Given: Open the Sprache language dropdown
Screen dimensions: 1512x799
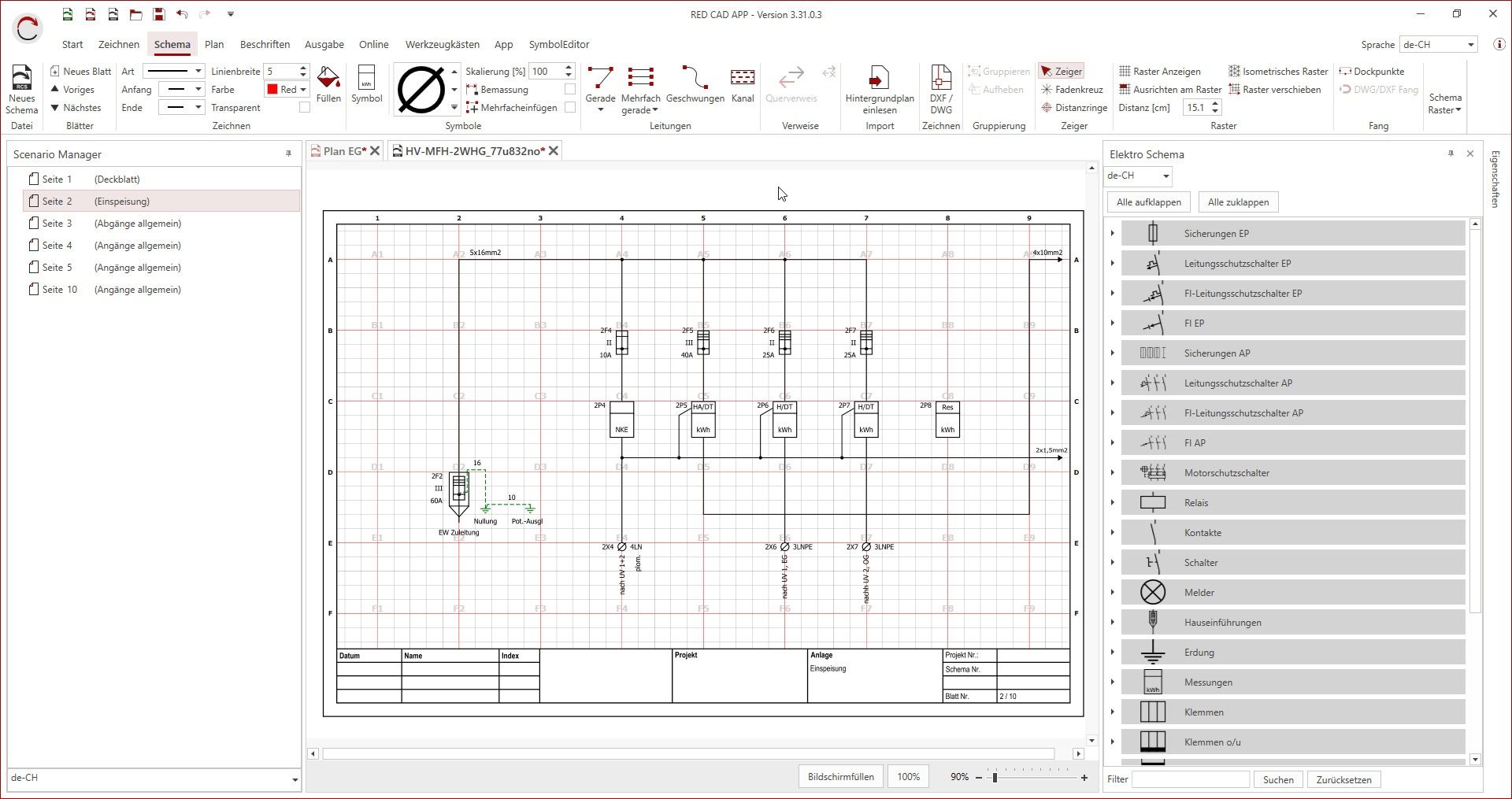Looking at the screenshot, I should tap(1438, 44).
